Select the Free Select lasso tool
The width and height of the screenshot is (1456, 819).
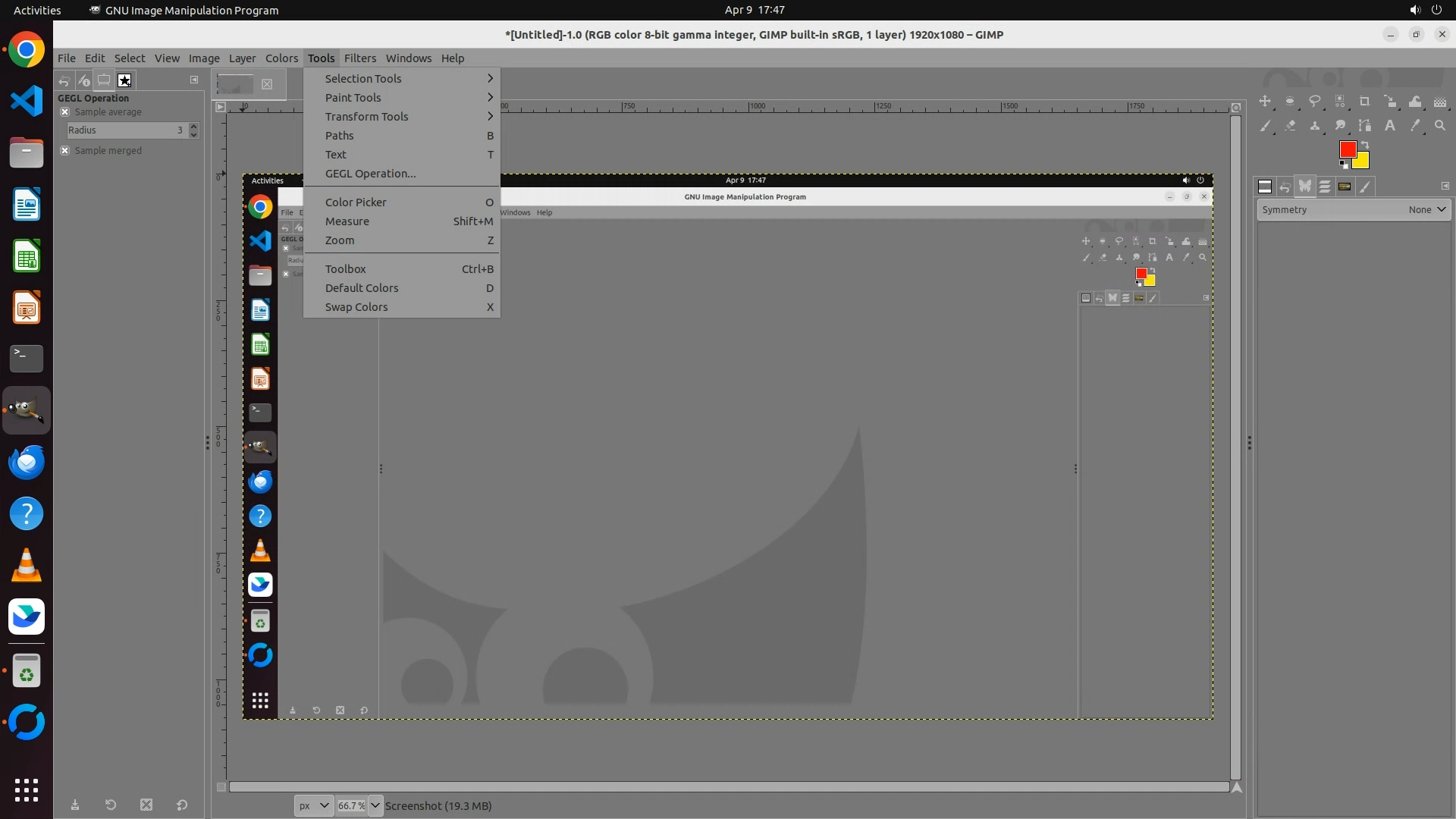coord(1314,102)
